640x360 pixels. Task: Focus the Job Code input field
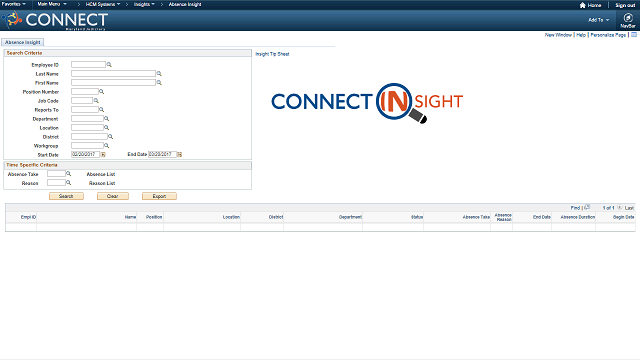tap(82, 100)
